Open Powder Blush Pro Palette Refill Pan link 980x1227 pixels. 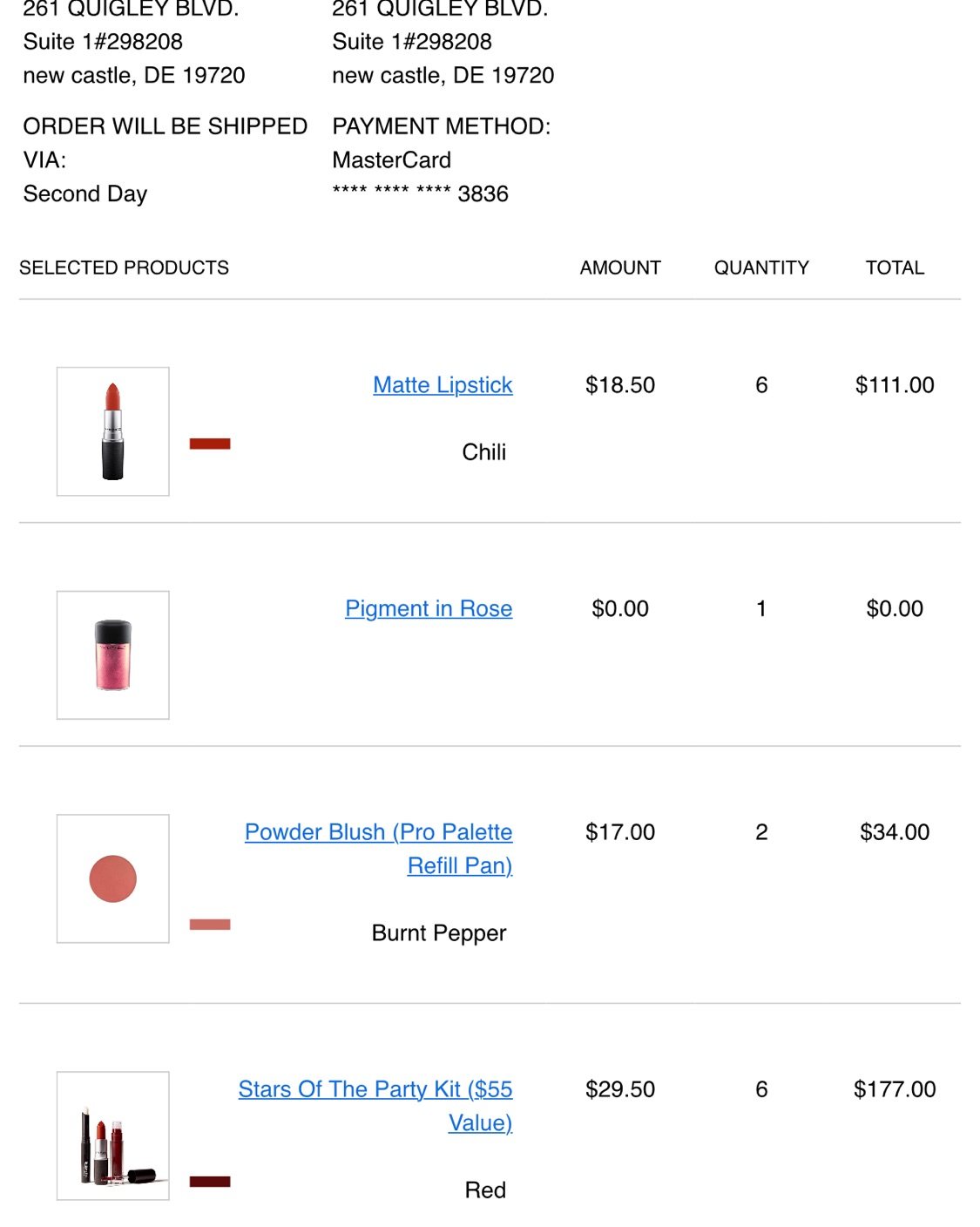378,849
